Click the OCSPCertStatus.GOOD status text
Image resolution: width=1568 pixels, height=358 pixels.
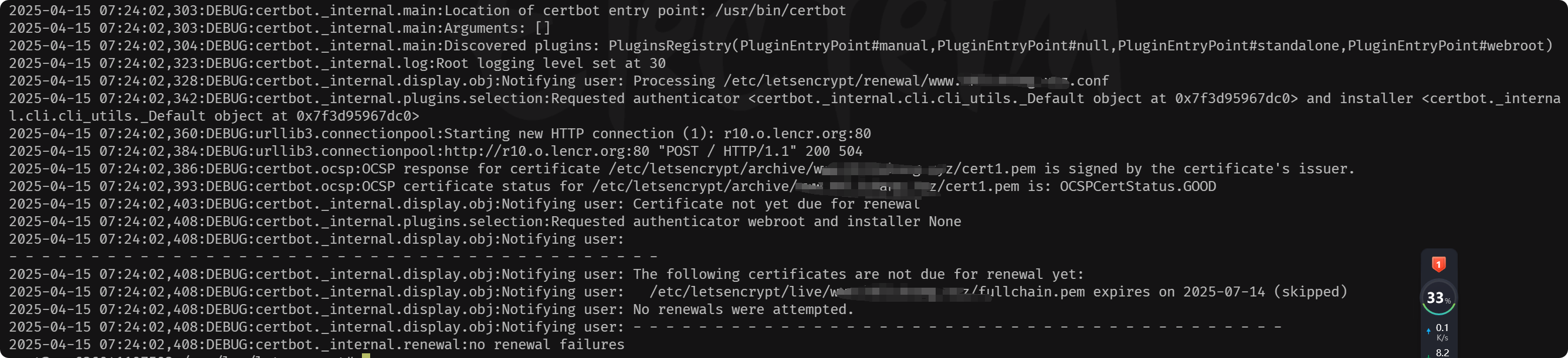1137,186
